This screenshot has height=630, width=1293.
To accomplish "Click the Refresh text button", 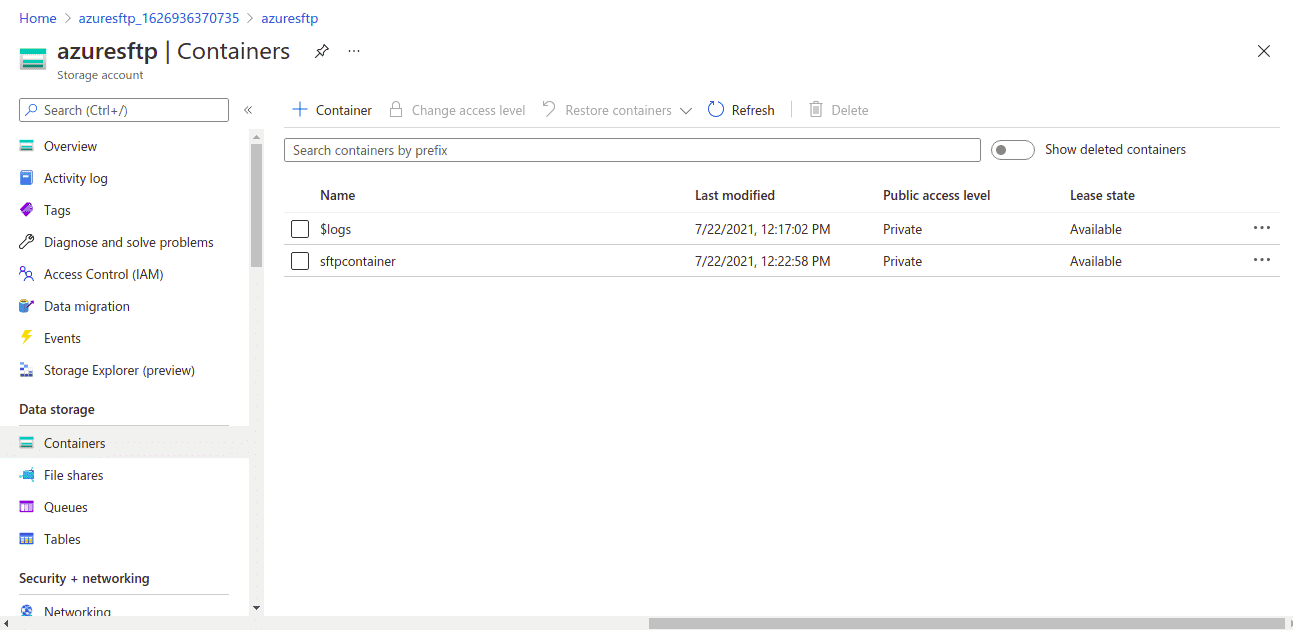I will pos(753,110).
